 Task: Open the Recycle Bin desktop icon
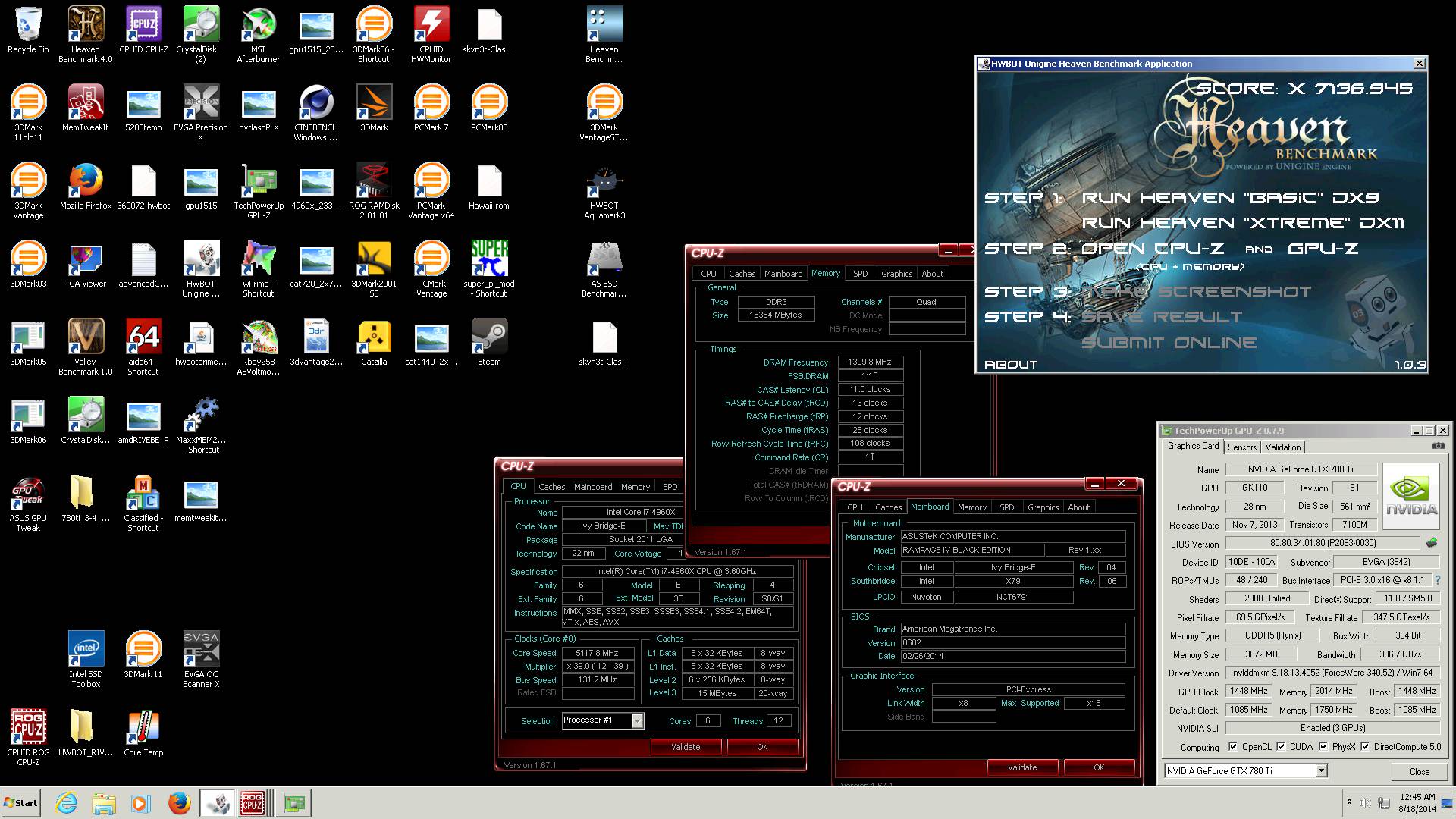click(28, 30)
